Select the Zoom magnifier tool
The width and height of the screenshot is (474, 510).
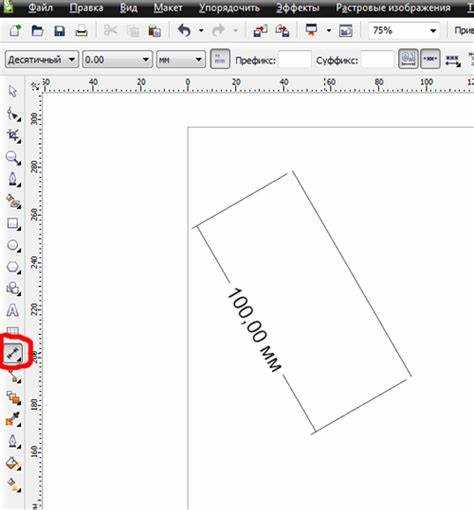tap(13, 158)
